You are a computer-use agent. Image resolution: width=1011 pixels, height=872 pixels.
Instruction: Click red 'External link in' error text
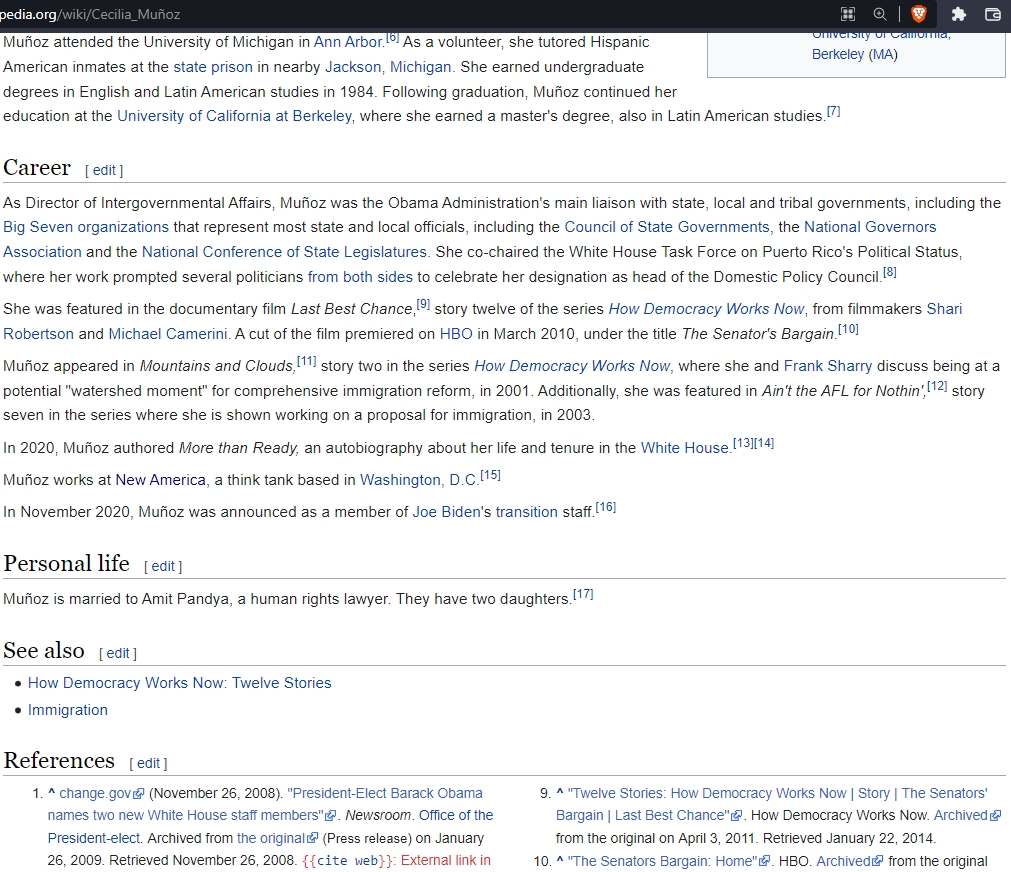coord(446,861)
